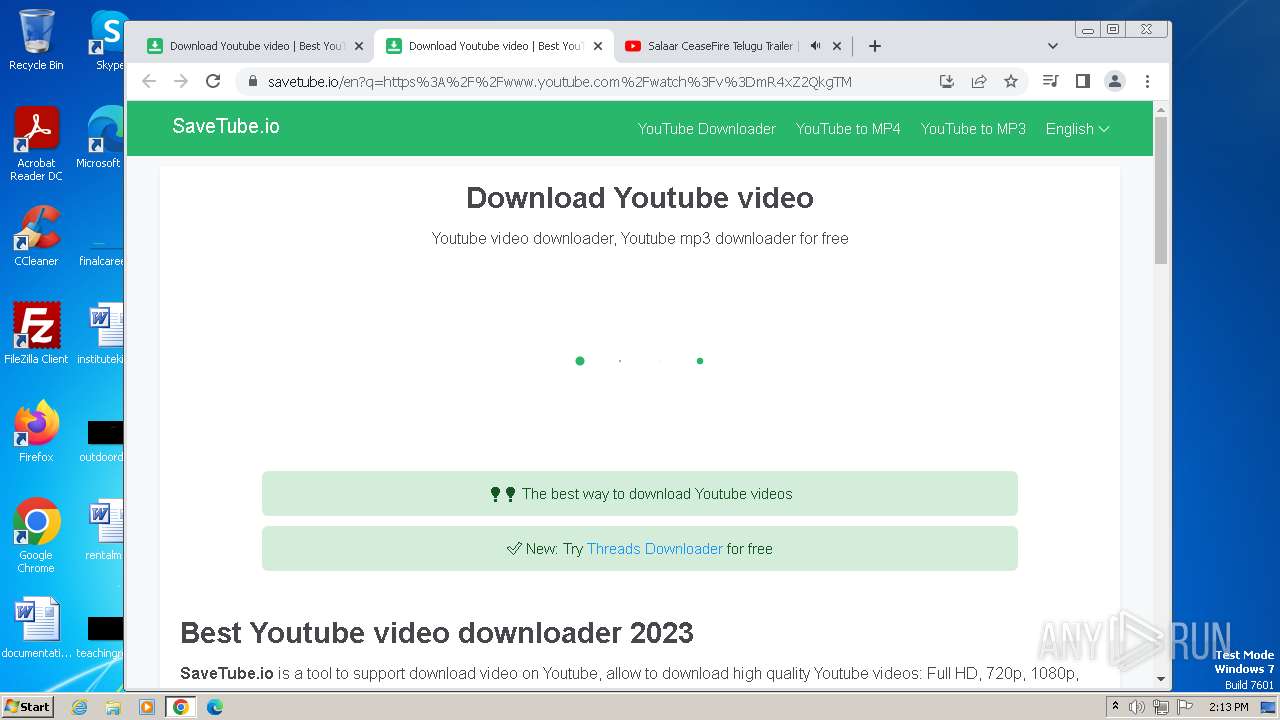
Task: Open a new browser tab
Action: (x=874, y=46)
